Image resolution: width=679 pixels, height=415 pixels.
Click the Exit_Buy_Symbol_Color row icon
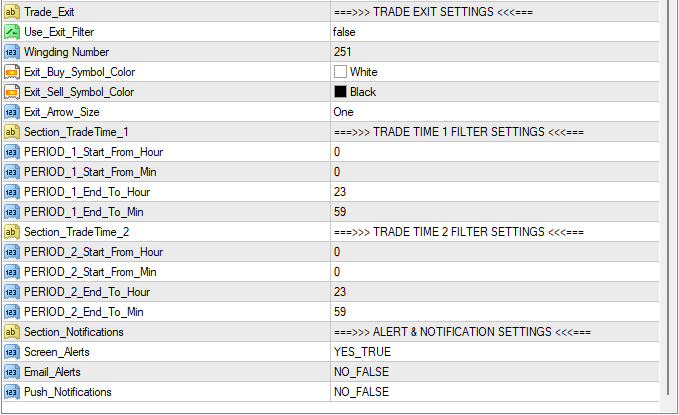coord(11,71)
